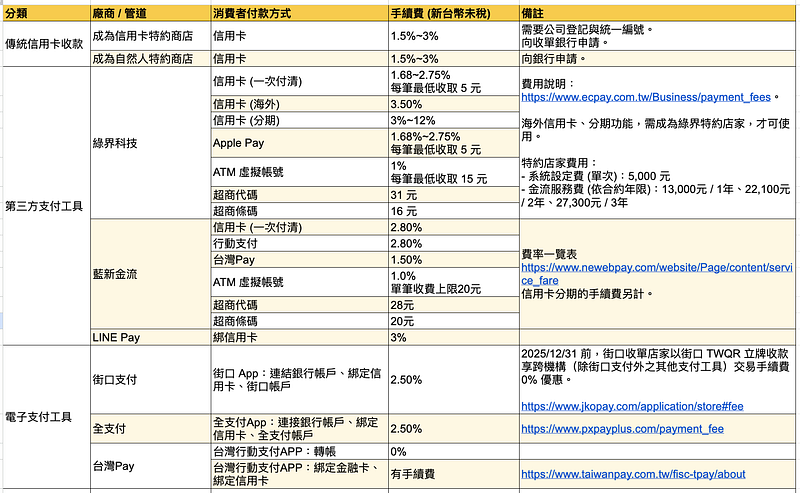Click the 16 元 fee cell

tap(454, 211)
